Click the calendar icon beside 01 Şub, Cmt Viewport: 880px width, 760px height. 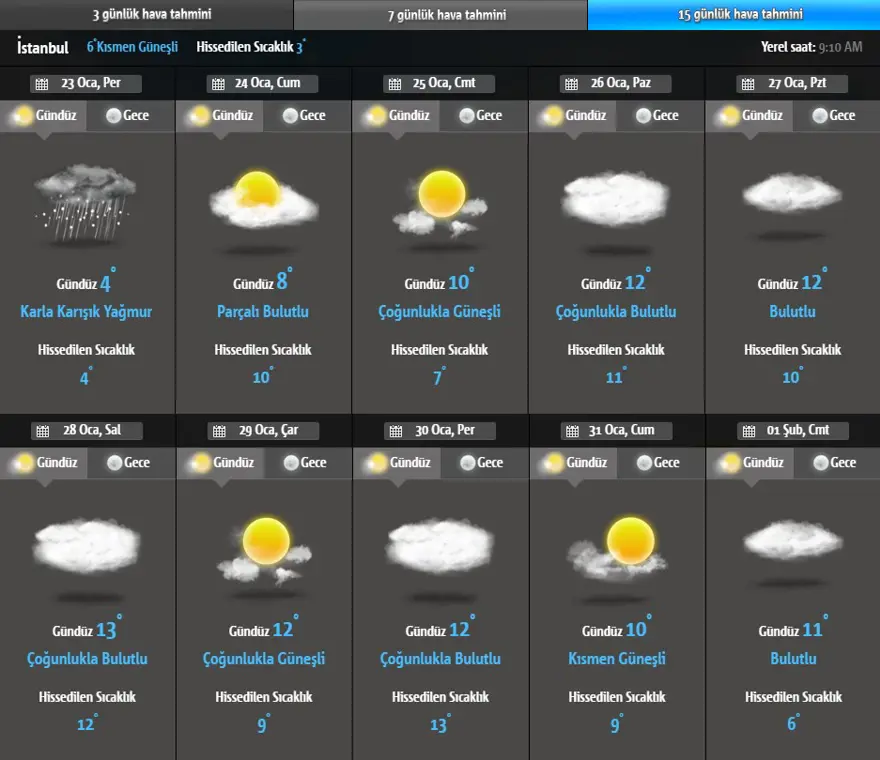coord(748,431)
